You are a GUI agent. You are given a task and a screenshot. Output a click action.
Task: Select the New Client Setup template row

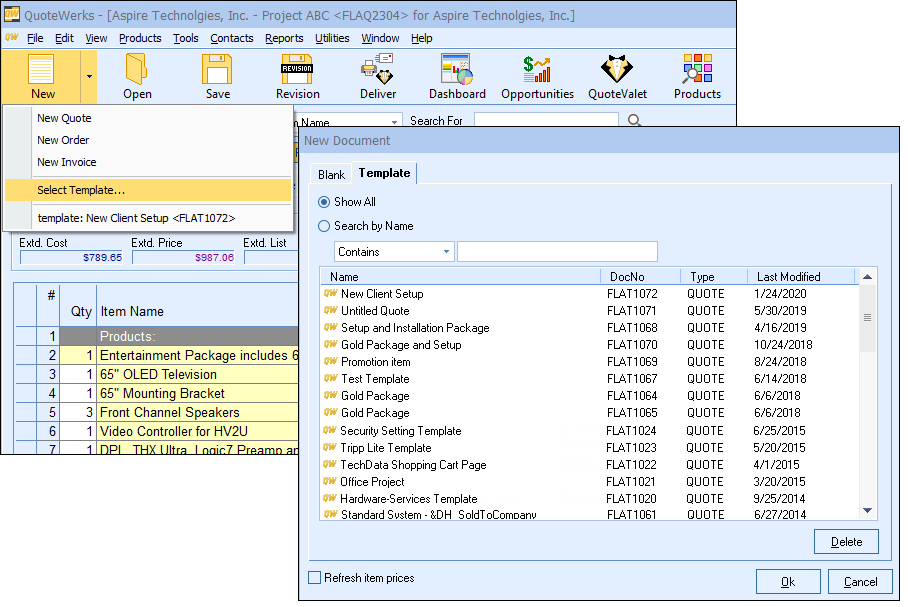[382, 294]
